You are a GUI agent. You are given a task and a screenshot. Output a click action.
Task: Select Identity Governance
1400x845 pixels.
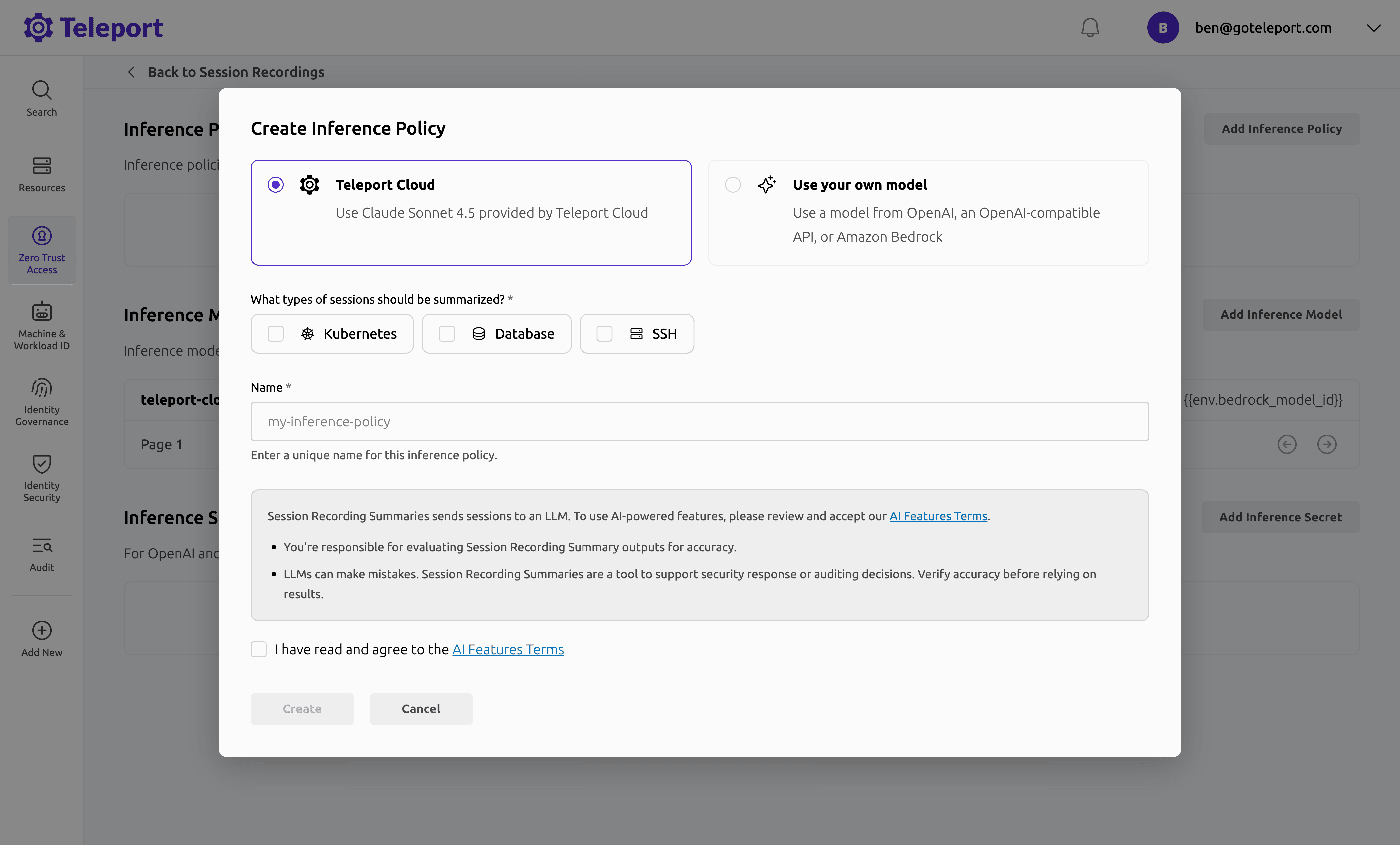click(x=41, y=401)
